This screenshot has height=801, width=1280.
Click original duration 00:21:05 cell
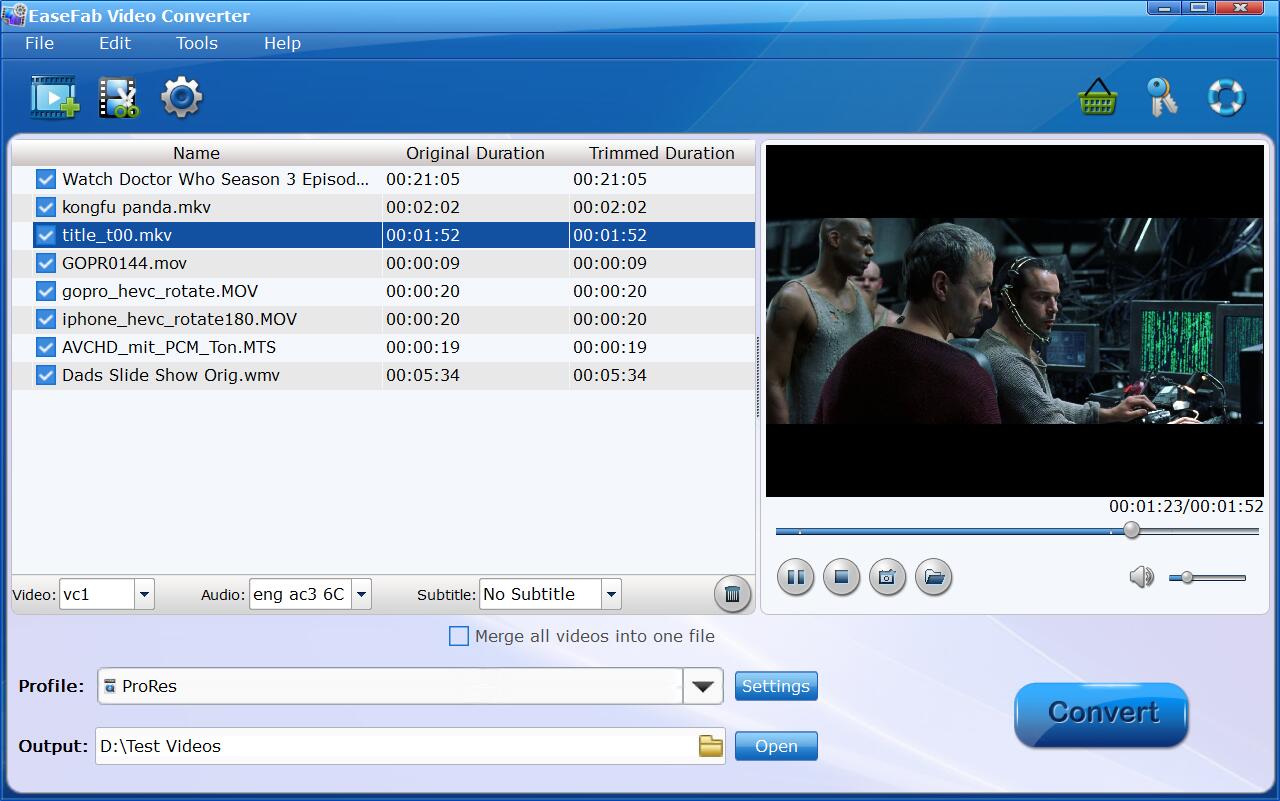tap(423, 179)
